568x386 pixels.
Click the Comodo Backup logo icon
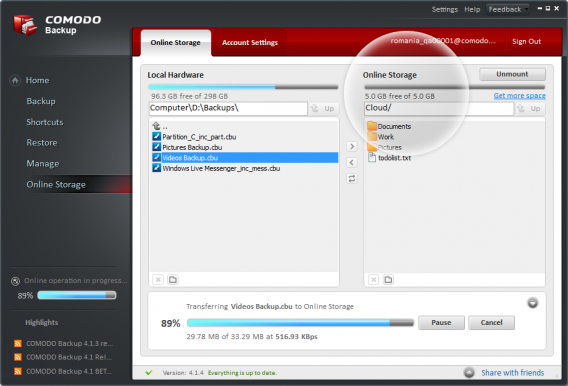point(25,25)
